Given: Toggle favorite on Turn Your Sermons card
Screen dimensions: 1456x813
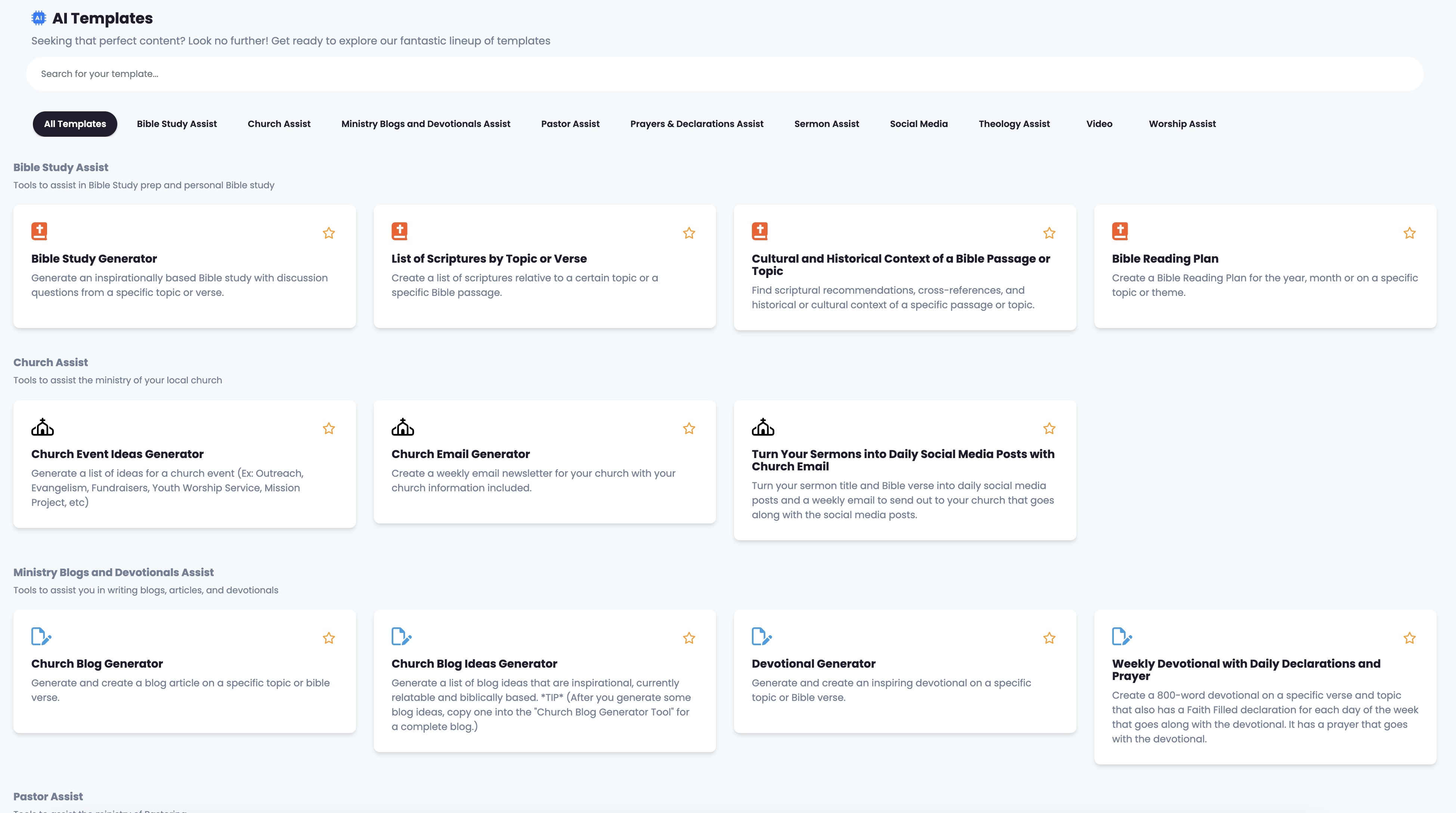Looking at the screenshot, I should point(1049,429).
